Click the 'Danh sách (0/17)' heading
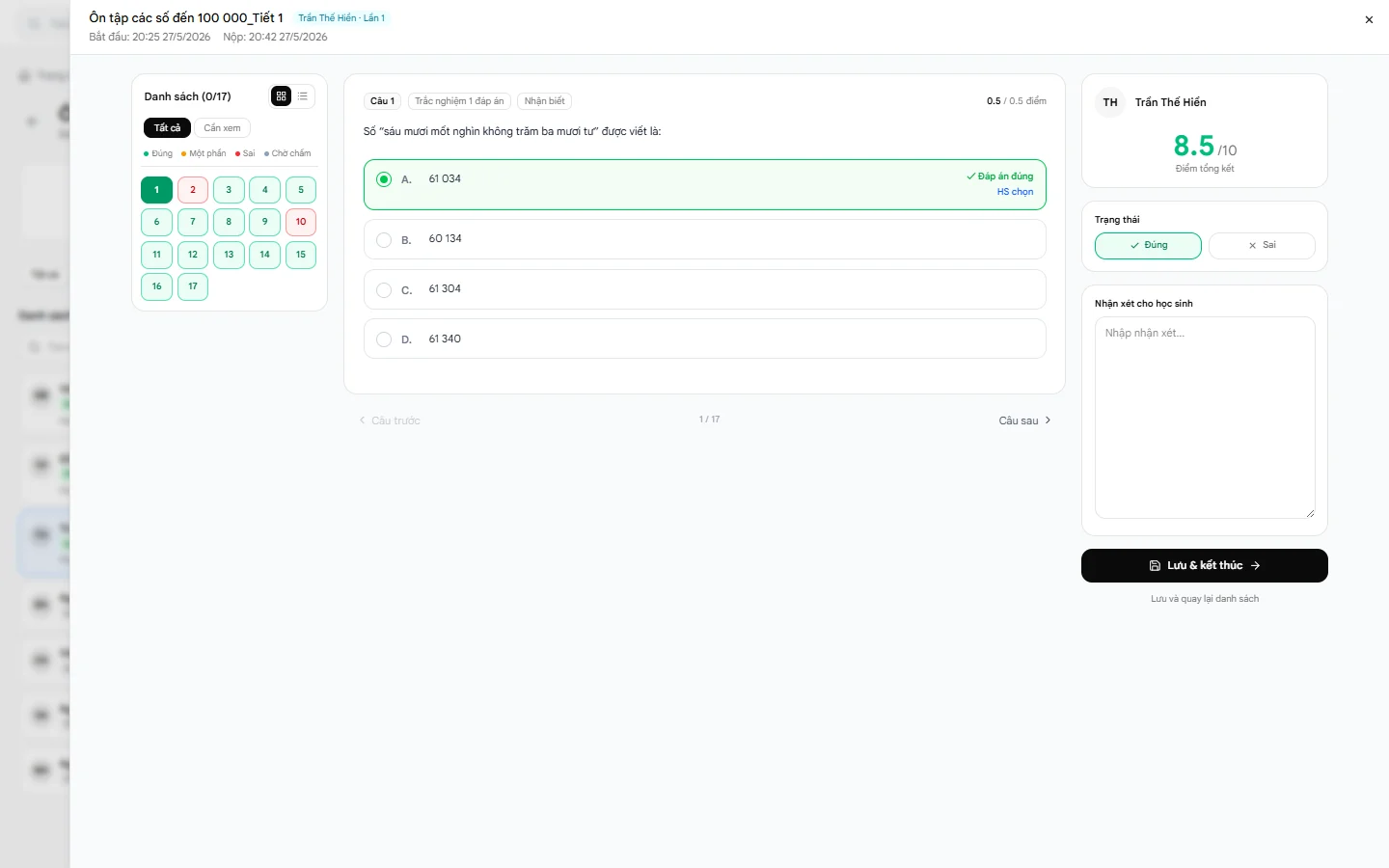This screenshot has height=868, width=1389. tap(188, 96)
